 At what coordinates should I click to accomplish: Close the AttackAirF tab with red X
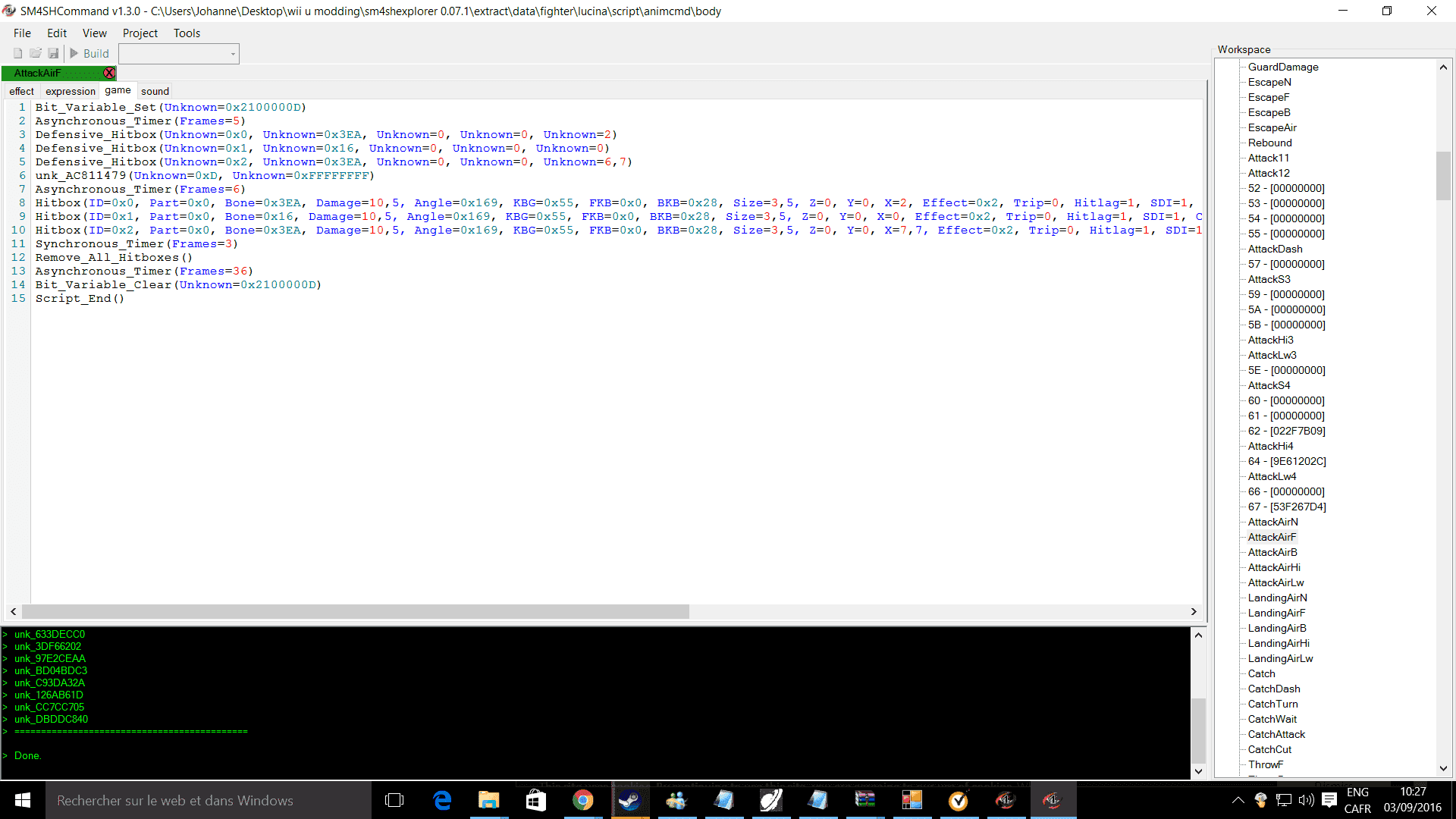tap(109, 73)
